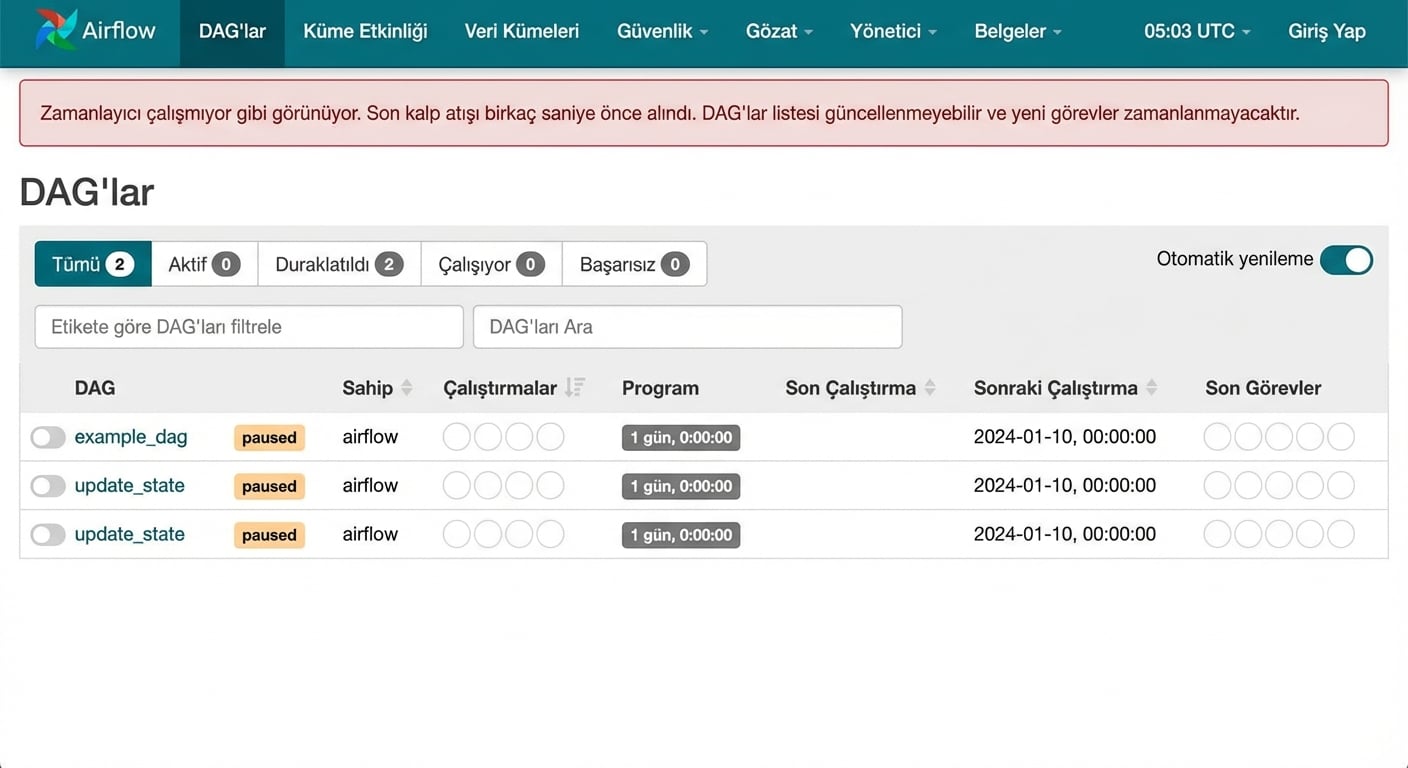This screenshot has height=768, width=1408.
Task: Disable the Otomatik yenileme switch
Action: click(1345, 260)
